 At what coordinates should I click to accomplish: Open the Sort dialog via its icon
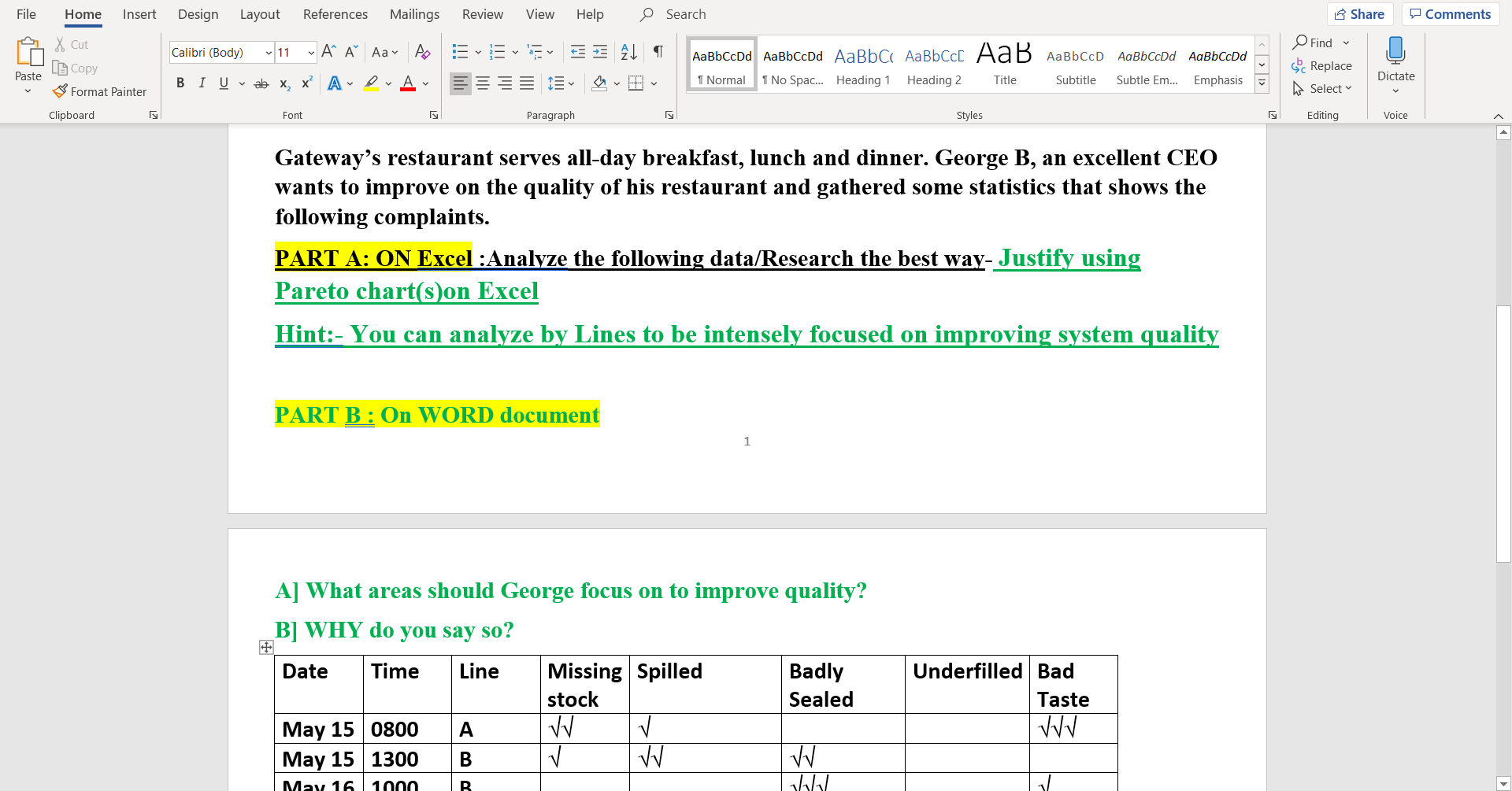(628, 52)
